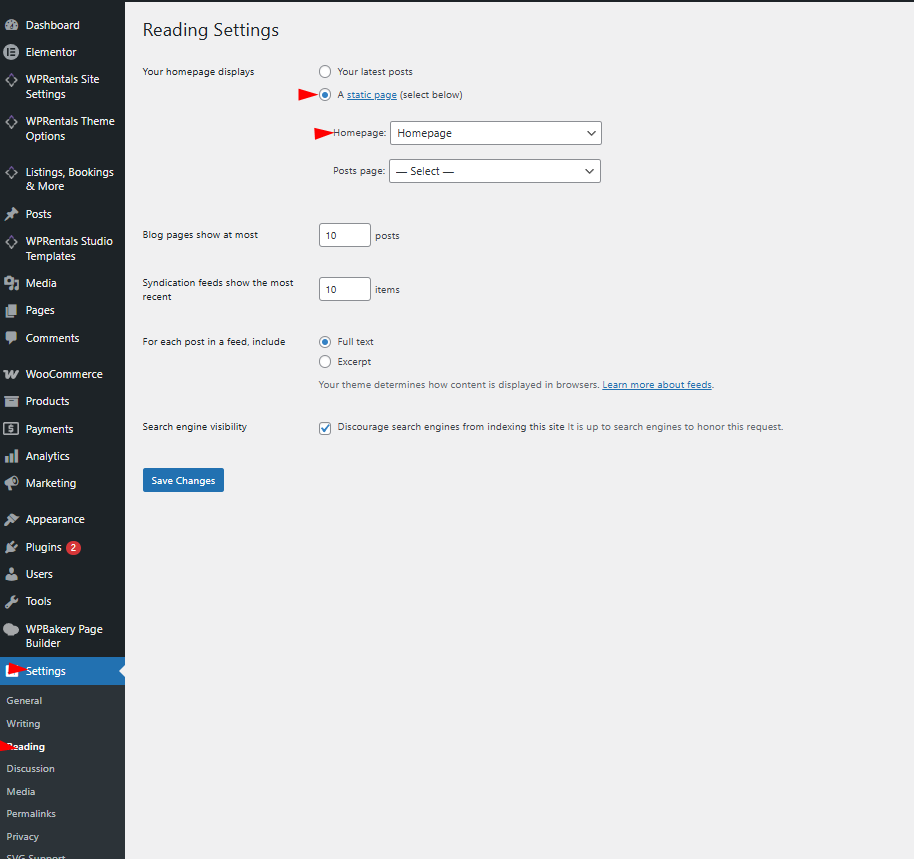The width and height of the screenshot is (914, 859).
Task: Click the Save Changes button
Action: pyautogui.click(x=183, y=481)
